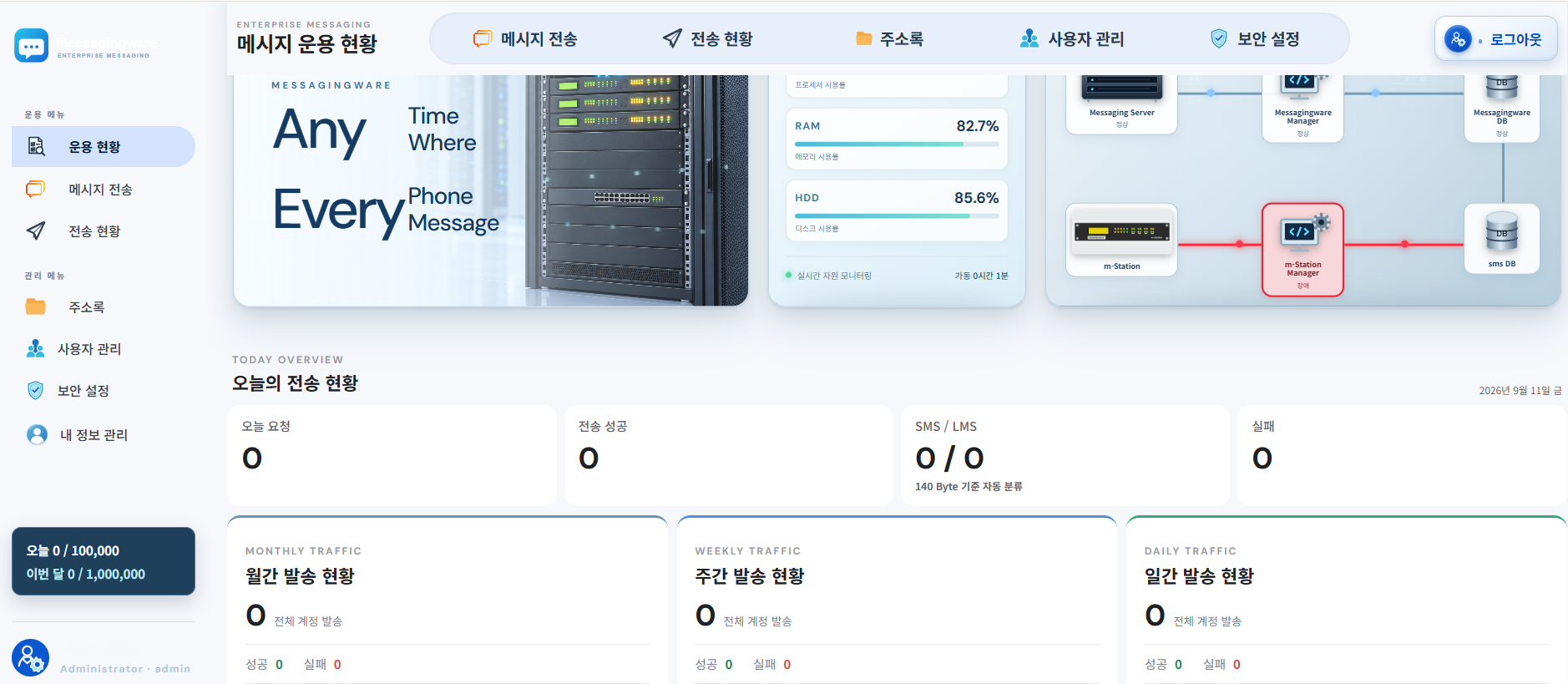Click the Administrator · admin label
The image size is (1568, 684).
pyautogui.click(x=125, y=669)
